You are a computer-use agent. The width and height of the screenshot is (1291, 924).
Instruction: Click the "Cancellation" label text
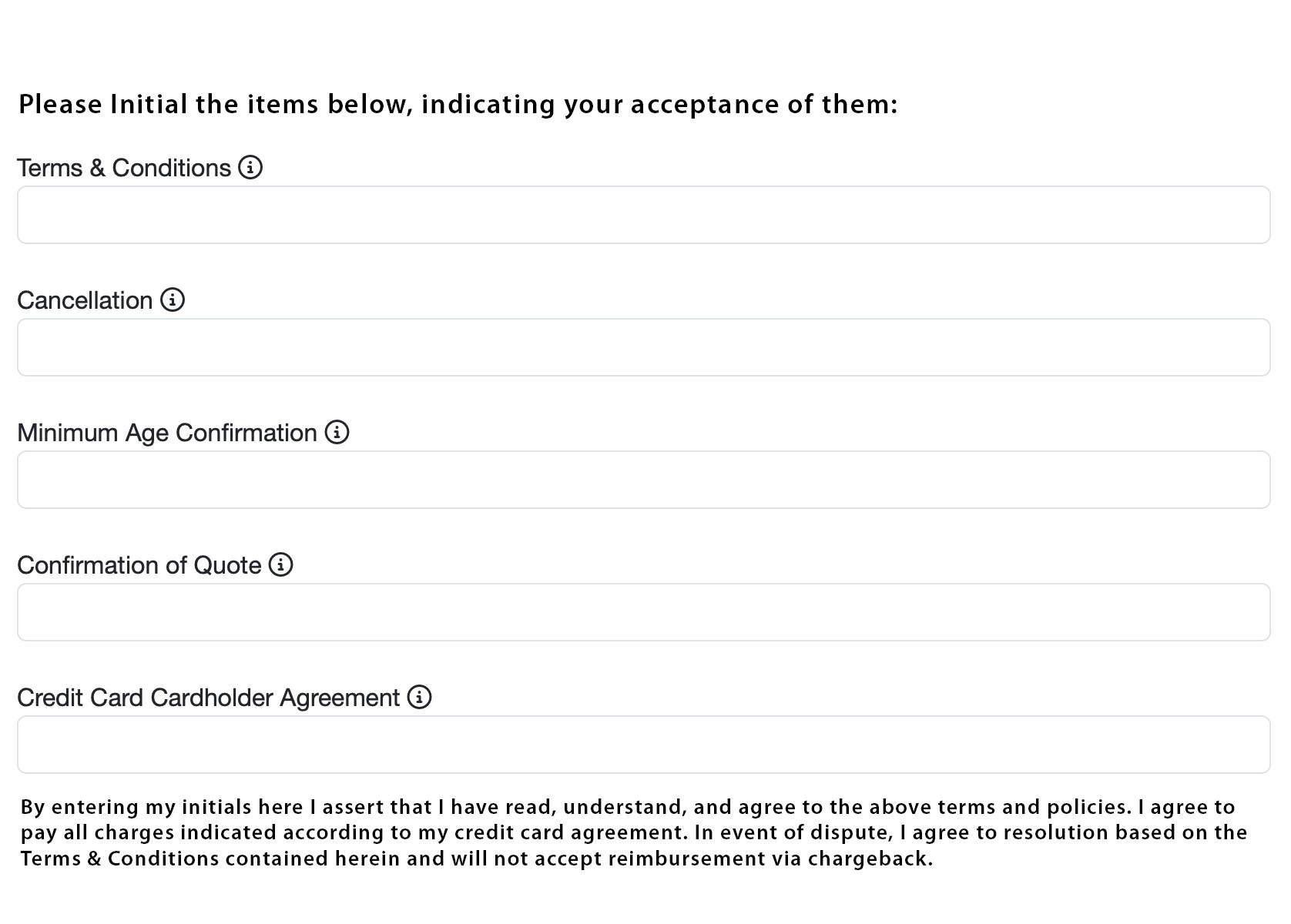point(85,300)
